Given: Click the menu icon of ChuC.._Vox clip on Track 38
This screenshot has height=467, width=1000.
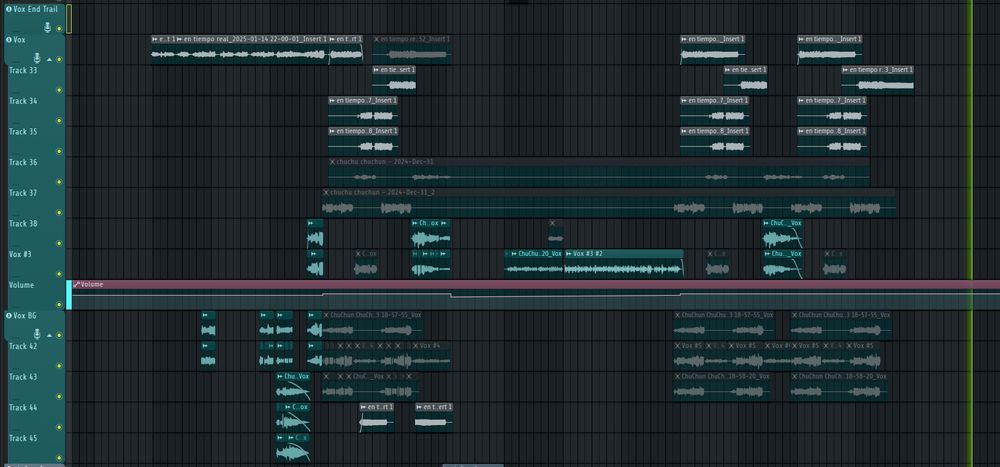Looking at the screenshot, I should click(767, 223).
